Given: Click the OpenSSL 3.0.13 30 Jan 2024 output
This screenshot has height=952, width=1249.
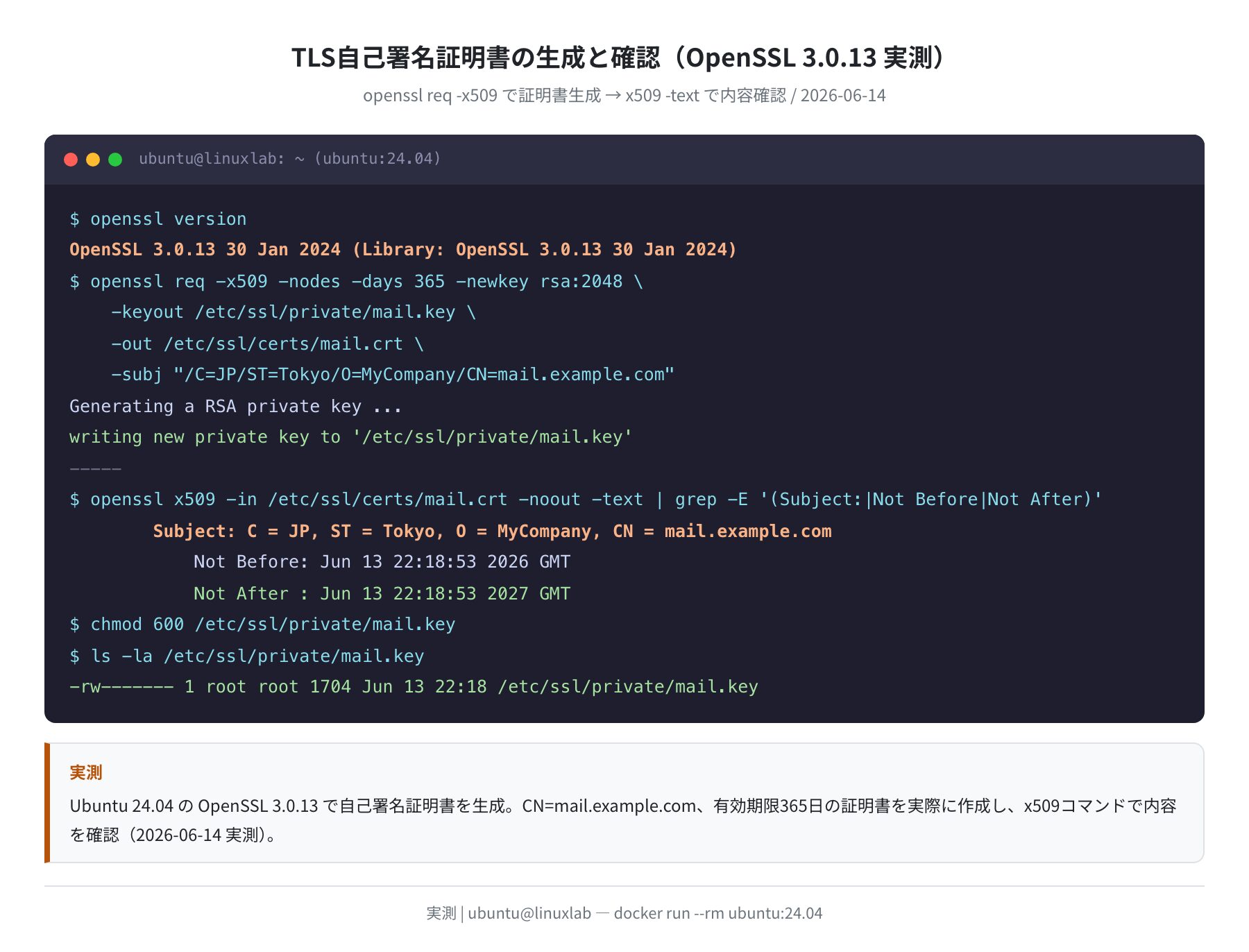Looking at the screenshot, I should [402, 250].
